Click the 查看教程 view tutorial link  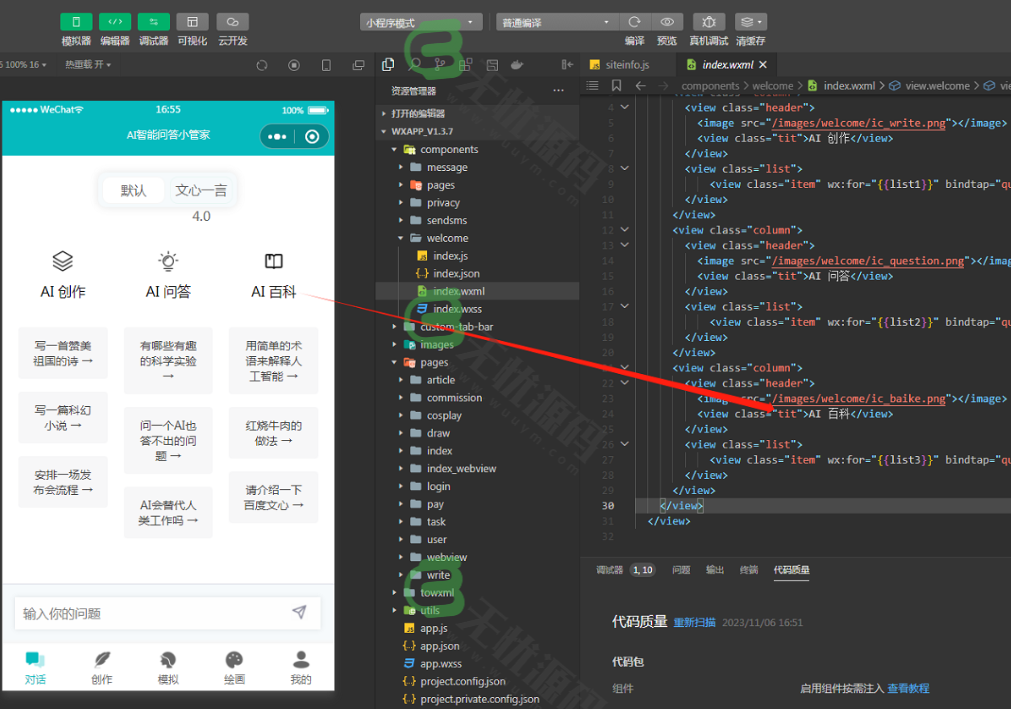(x=908, y=688)
